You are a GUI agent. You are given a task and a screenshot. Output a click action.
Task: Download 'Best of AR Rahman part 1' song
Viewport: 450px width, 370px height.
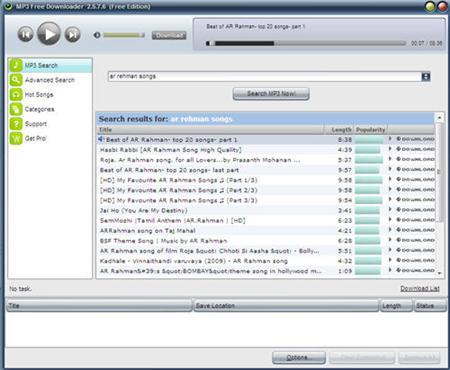pos(415,139)
